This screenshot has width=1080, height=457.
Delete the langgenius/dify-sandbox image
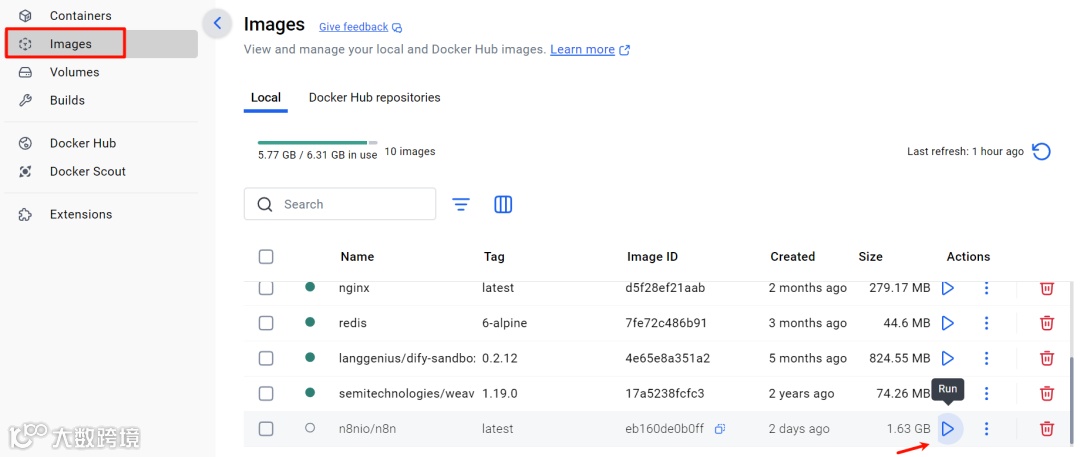coord(1046,358)
